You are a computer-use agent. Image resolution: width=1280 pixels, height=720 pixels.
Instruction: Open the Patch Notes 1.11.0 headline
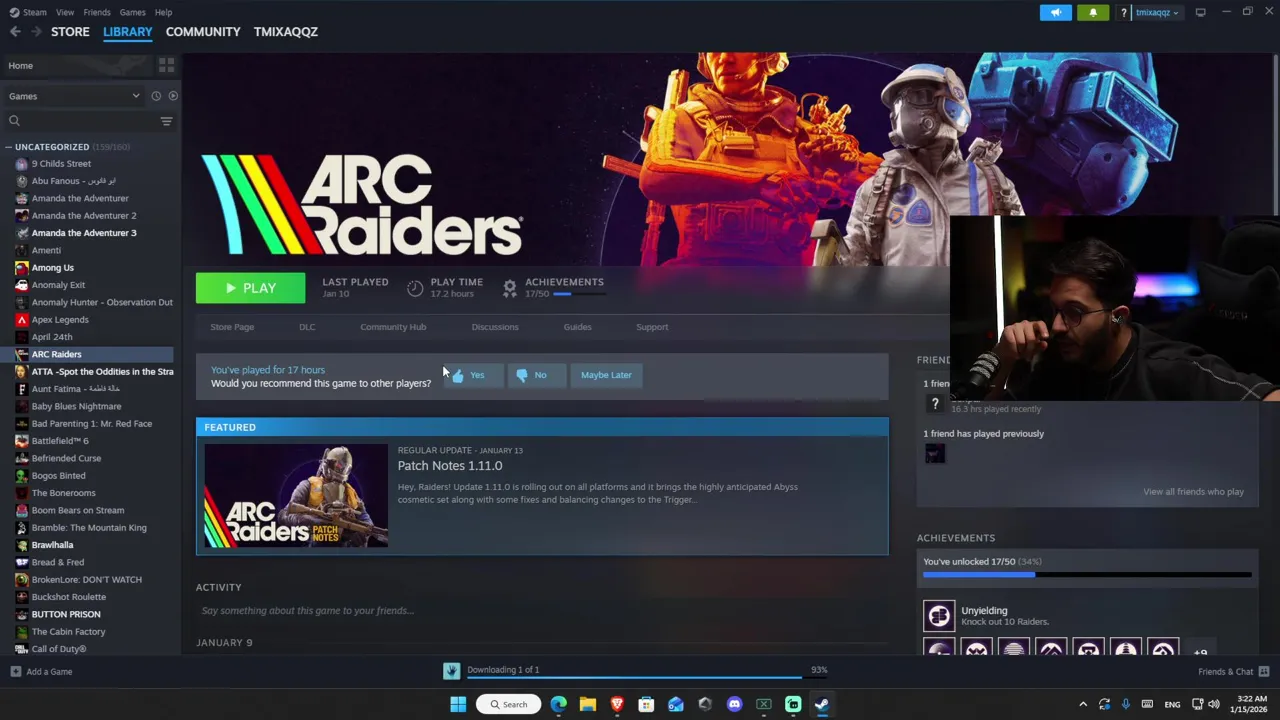450,466
